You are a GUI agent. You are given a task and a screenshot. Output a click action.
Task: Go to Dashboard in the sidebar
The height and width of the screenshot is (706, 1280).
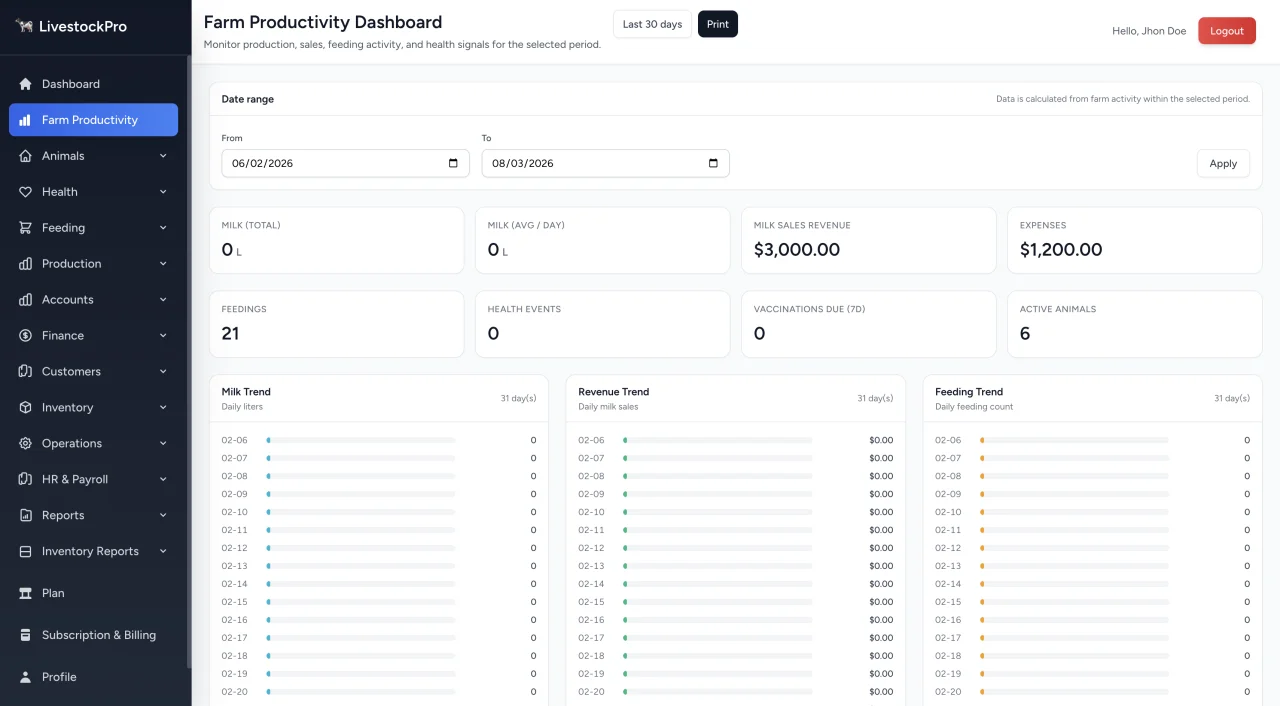pyautogui.click(x=93, y=84)
